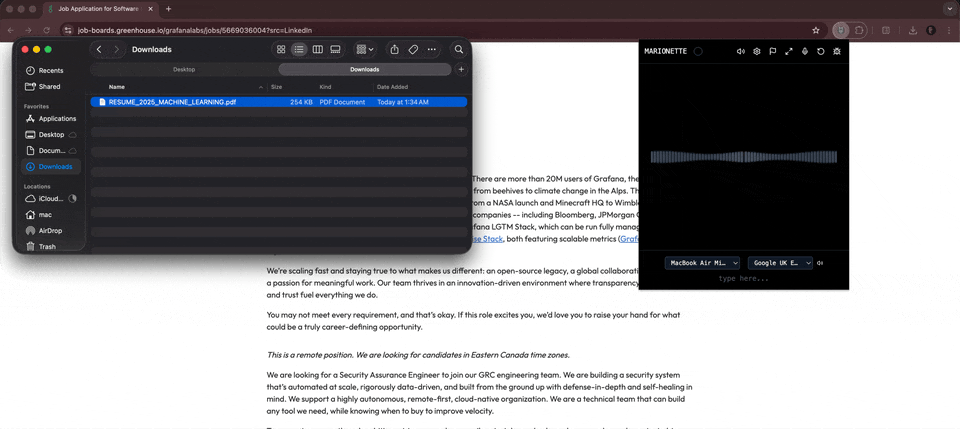
Task: Open the Finder more actions ellipsis menu
Action: click(432, 50)
